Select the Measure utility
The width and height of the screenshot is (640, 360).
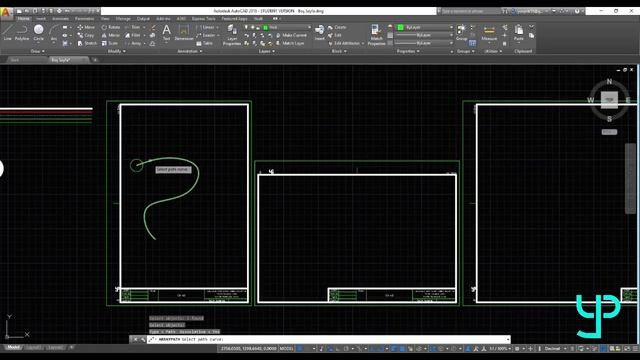[x=489, y=32]
